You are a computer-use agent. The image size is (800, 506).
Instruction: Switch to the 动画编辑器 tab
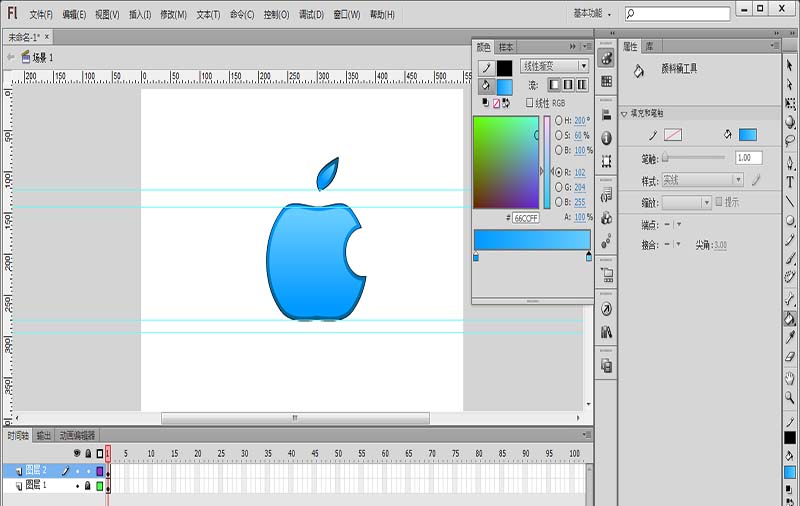pos(77,435)
